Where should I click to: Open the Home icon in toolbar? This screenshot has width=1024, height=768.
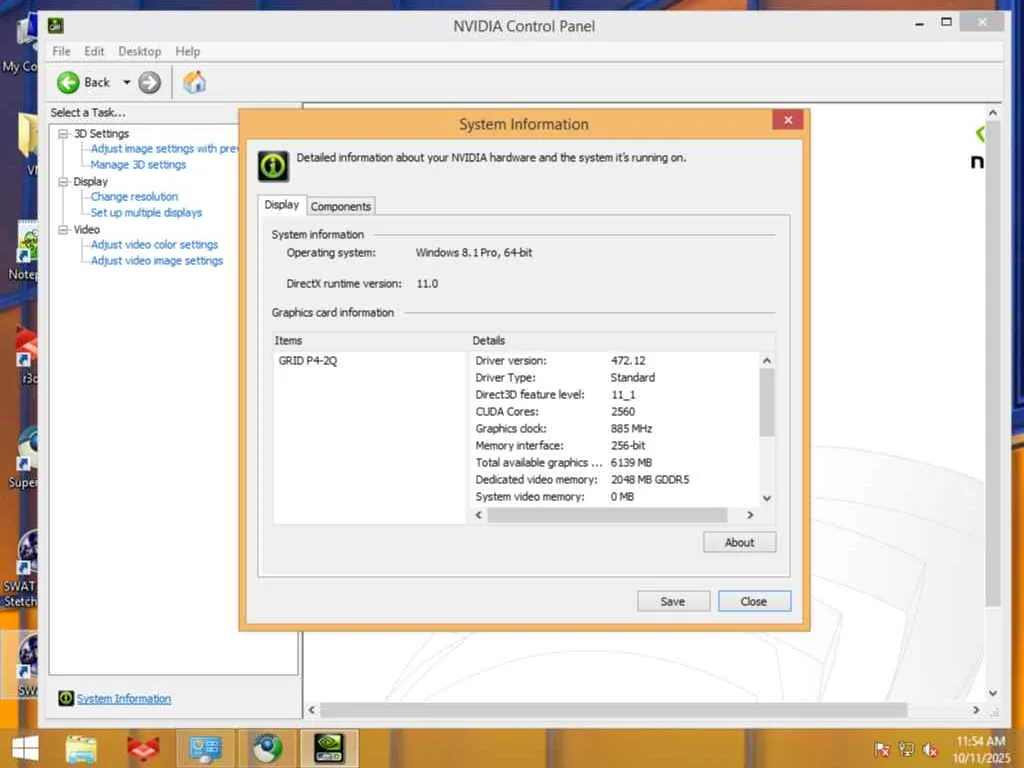click(x=195, y=82)
